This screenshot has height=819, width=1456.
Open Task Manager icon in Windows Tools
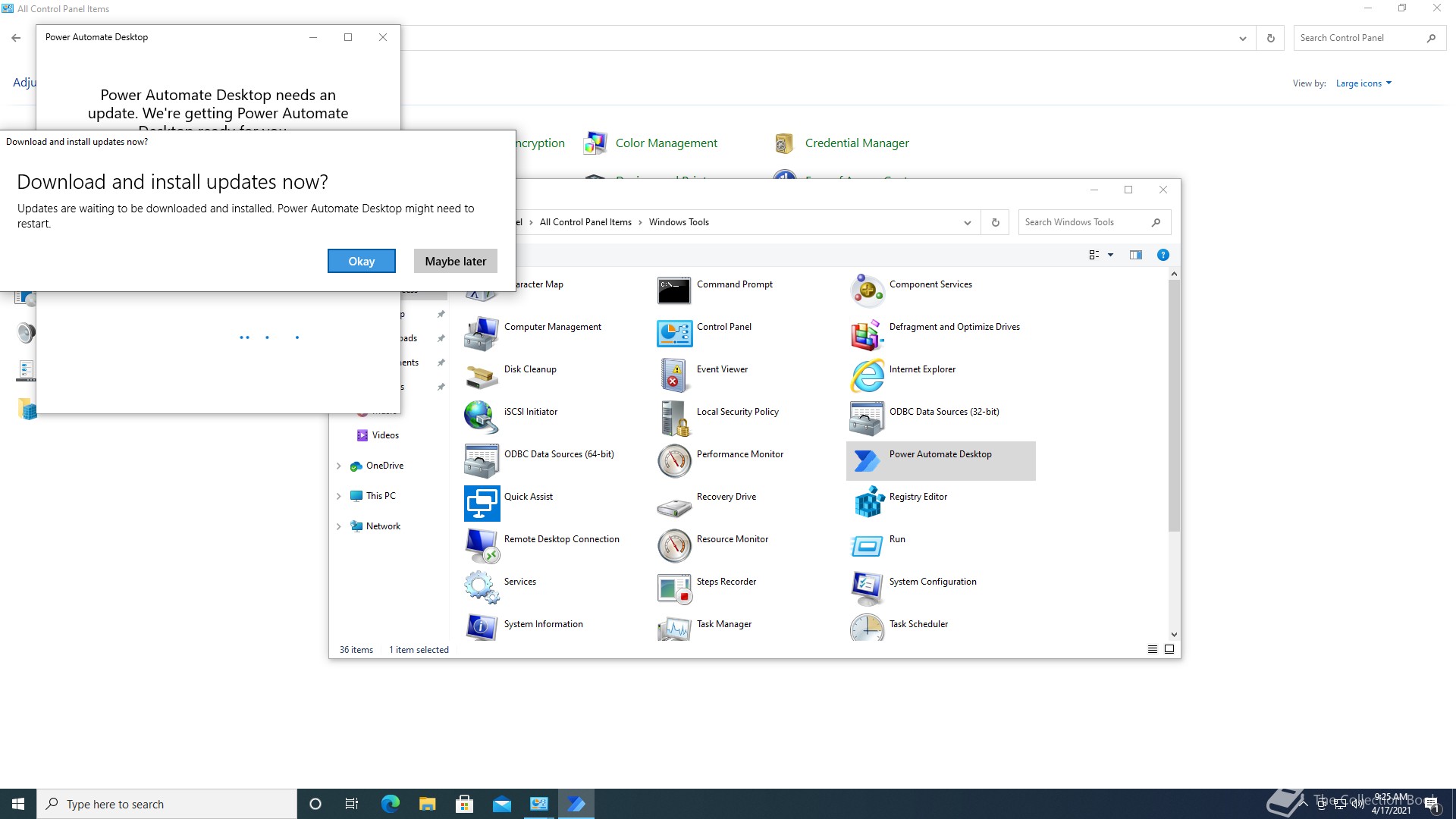674,627
